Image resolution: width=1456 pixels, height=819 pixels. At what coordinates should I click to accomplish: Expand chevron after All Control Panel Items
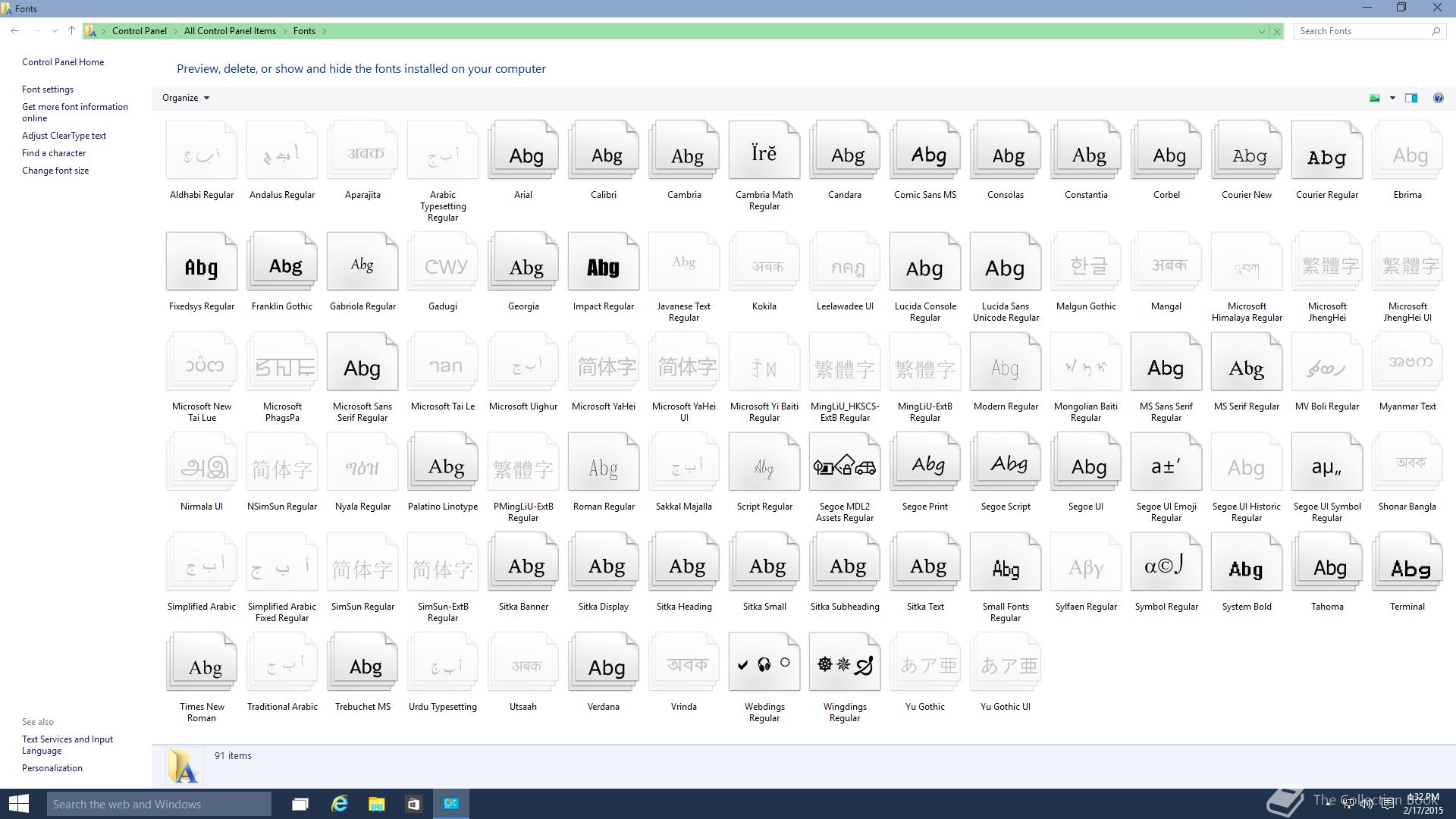click(284, 31)
